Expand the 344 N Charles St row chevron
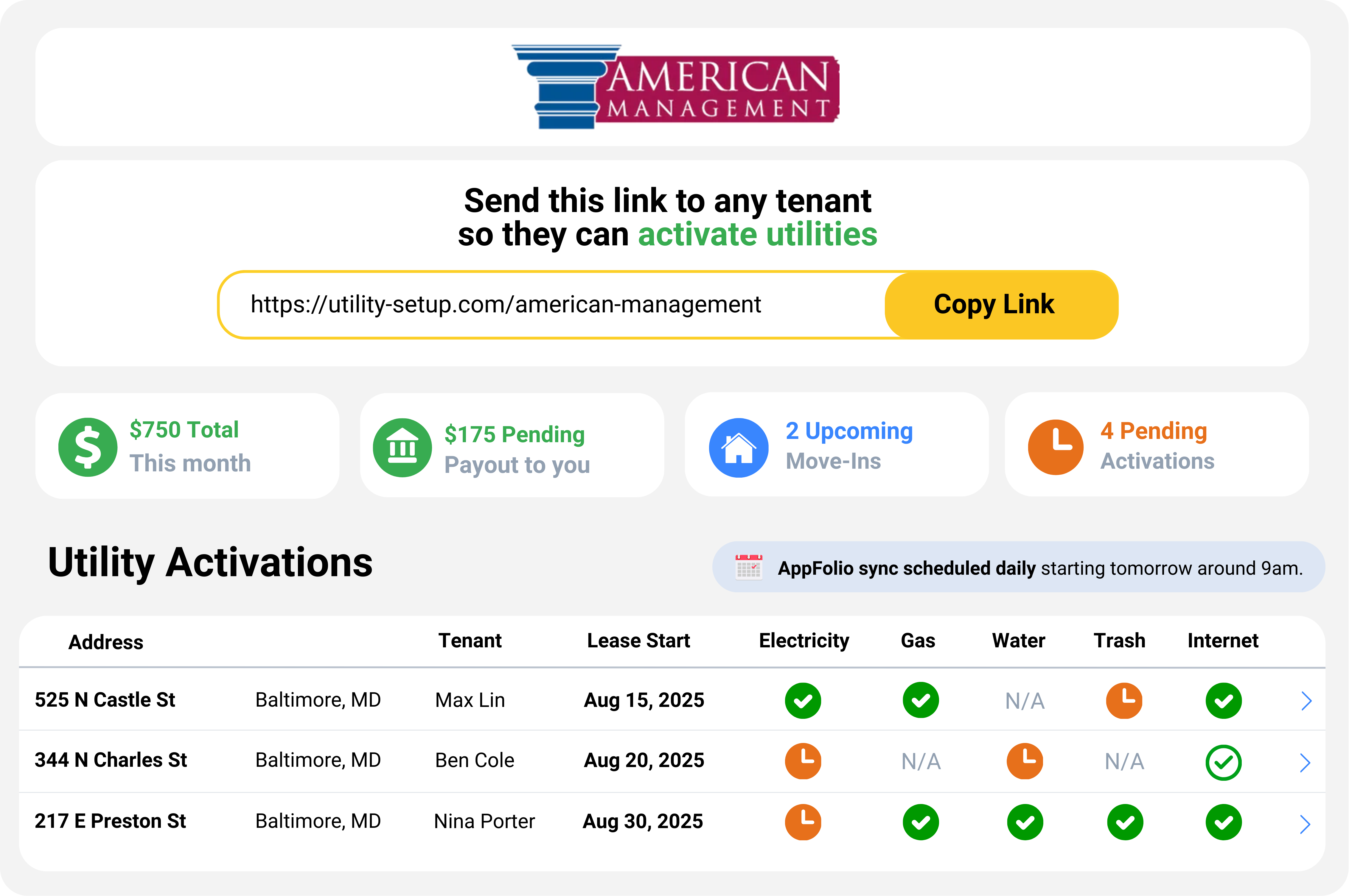This screenshot has height=896, width=1349. [1305, 762]
